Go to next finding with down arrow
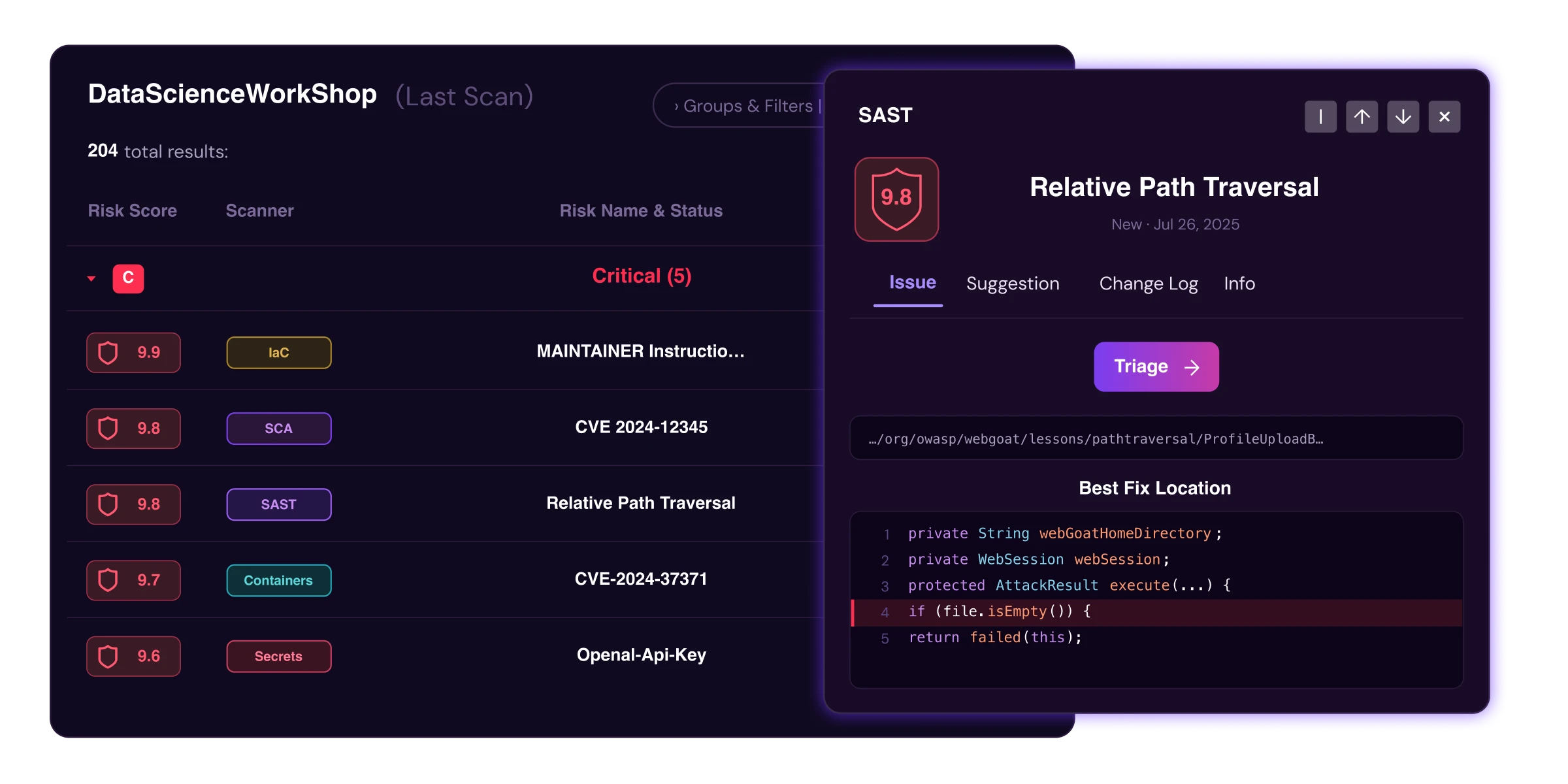The image size is (1568, 784). 1403,117
